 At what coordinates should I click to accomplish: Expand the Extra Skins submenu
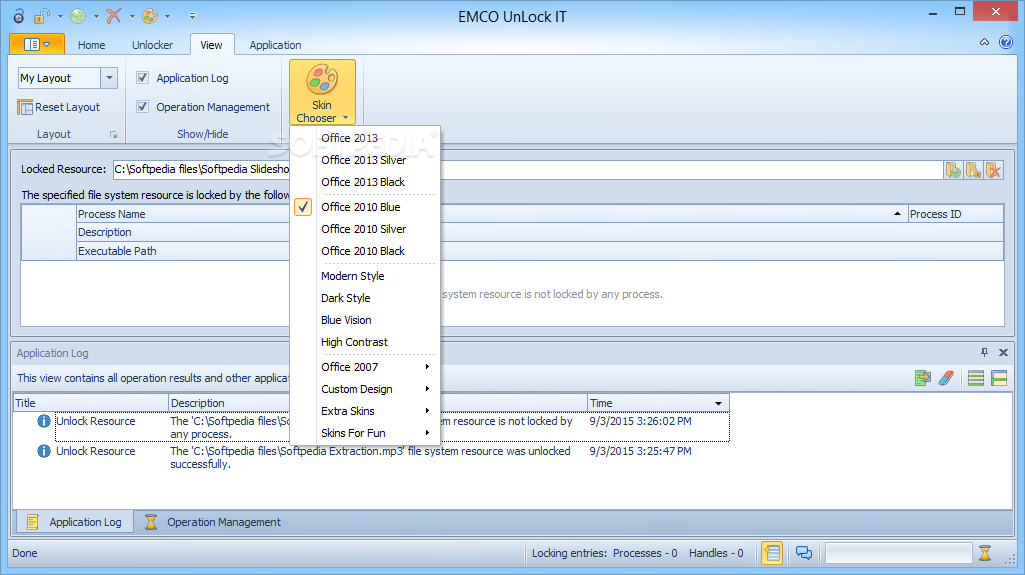click(365, 411)
